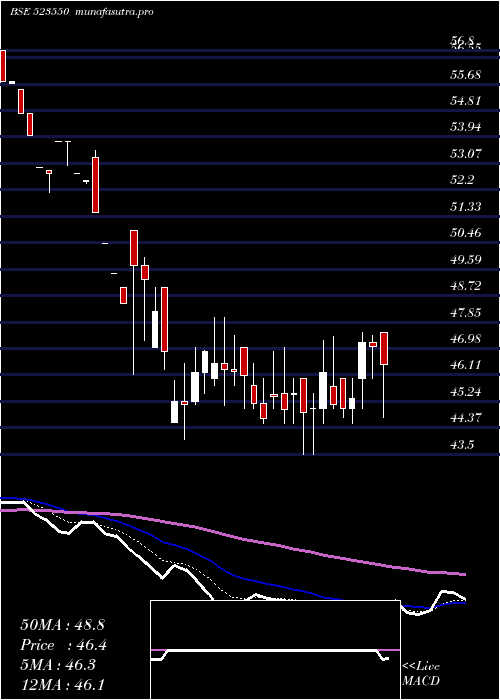The width and height of the screenshot is (500, 700).
Task: Choose the 46.98 axis label
Action: coord(466,339)
